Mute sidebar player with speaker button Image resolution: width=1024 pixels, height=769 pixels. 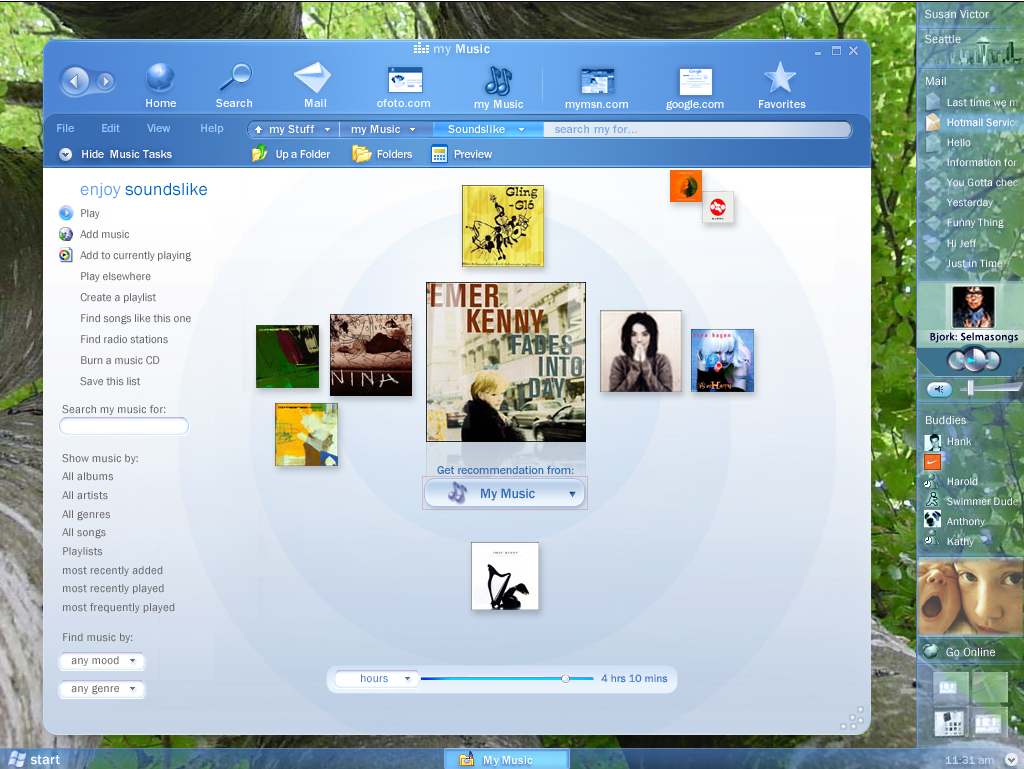[939, 389]
